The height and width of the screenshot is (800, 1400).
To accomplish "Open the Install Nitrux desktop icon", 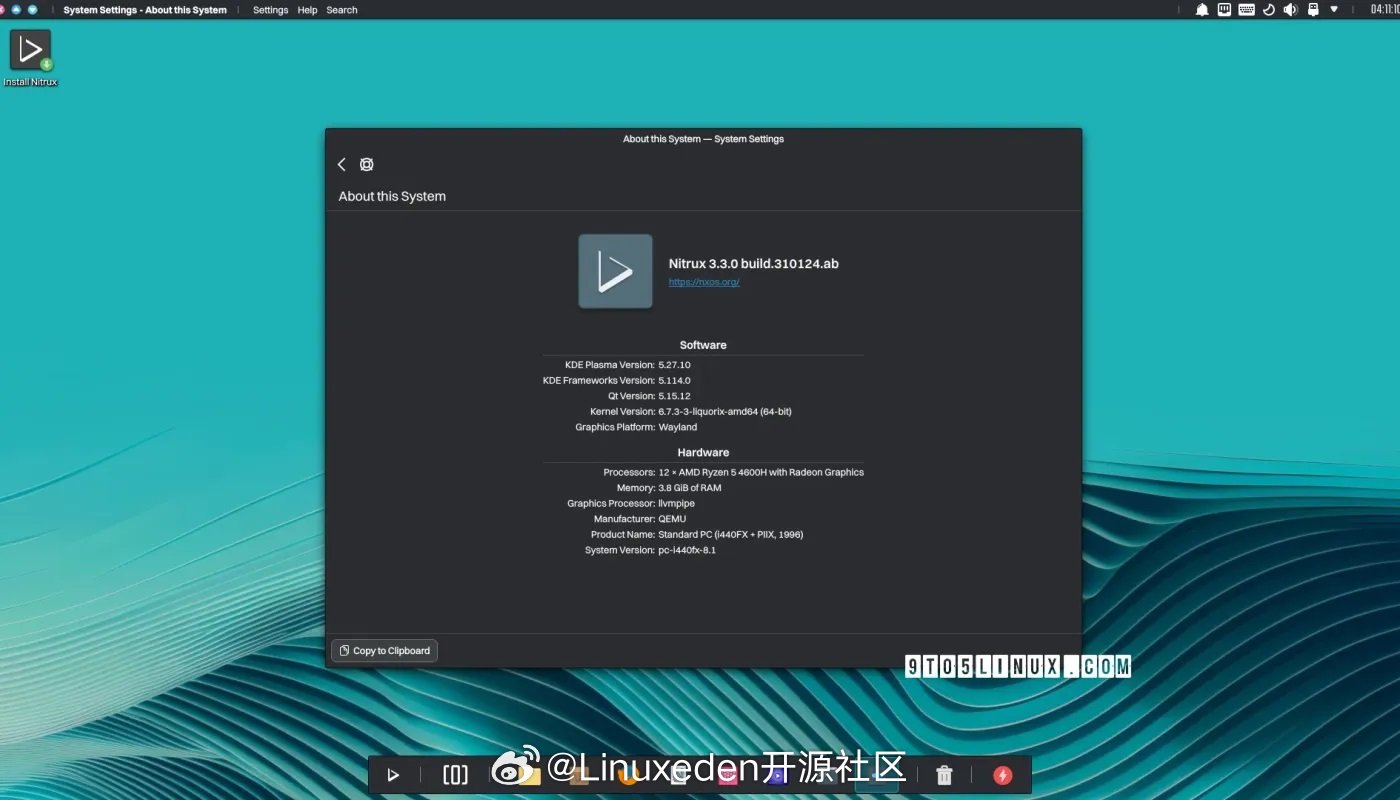I will click(30, 58).
